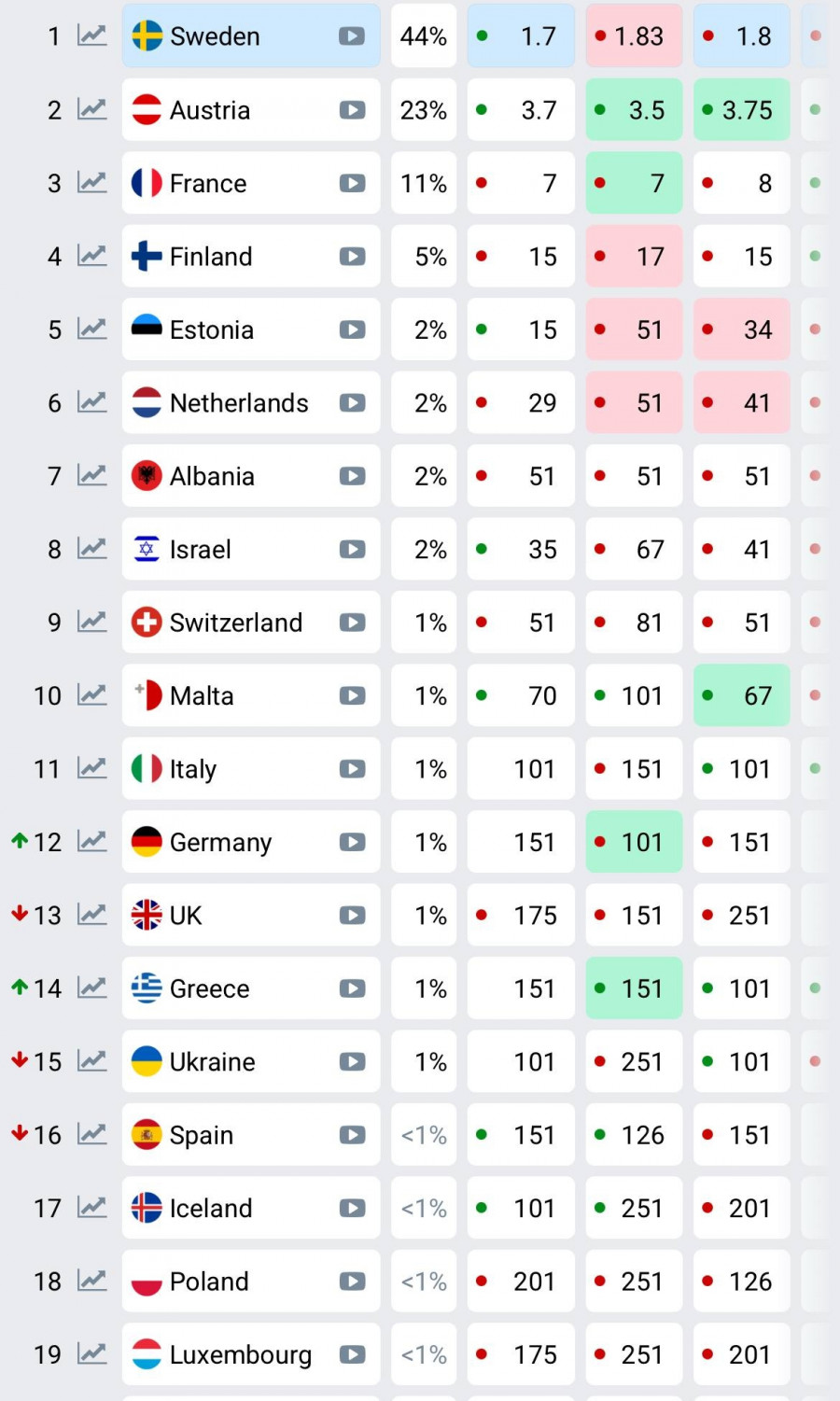The image size is (840, 1401).
Task: Open the trend graph icon for Finland
Action: coord(91,256)
